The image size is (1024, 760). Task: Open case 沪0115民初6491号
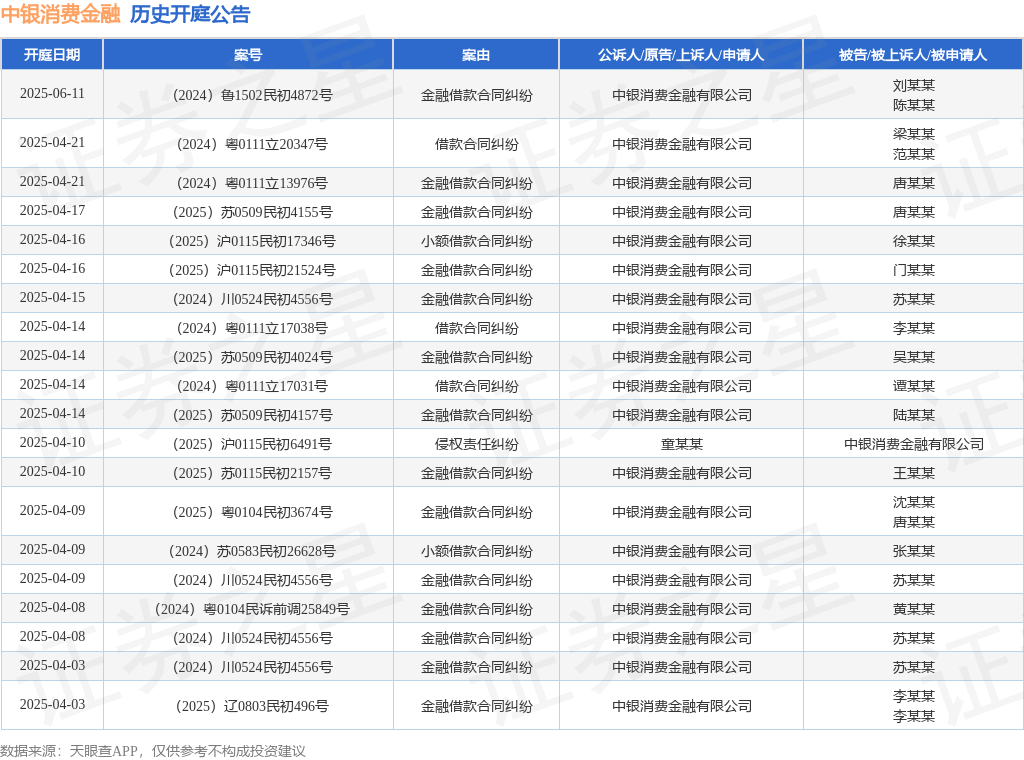pos(253,445)
